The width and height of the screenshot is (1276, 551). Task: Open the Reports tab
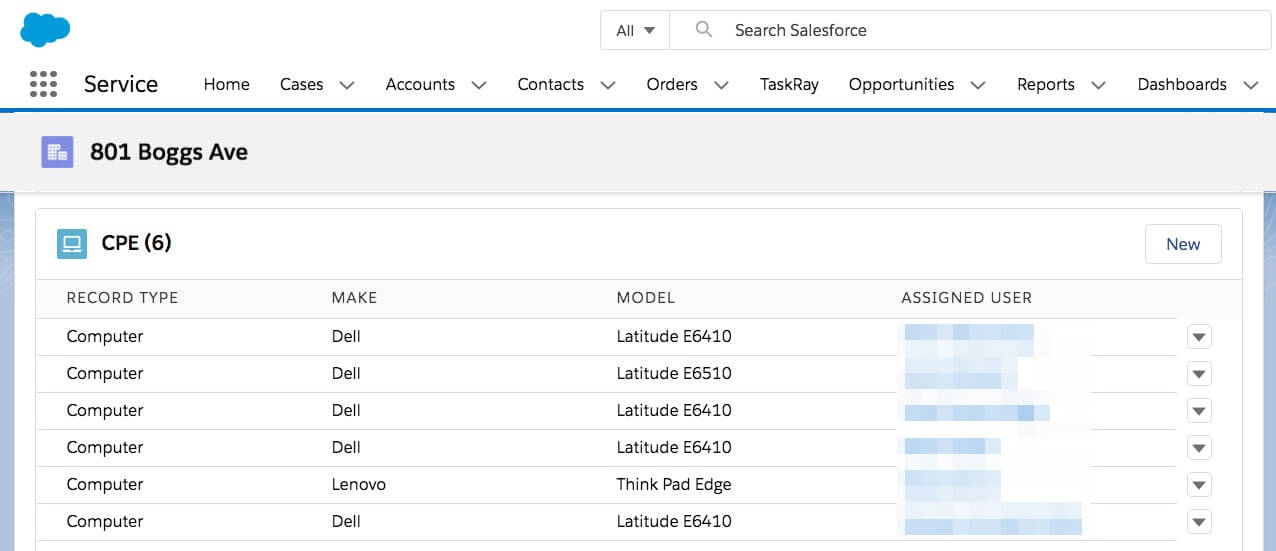tap(1045, 84)
